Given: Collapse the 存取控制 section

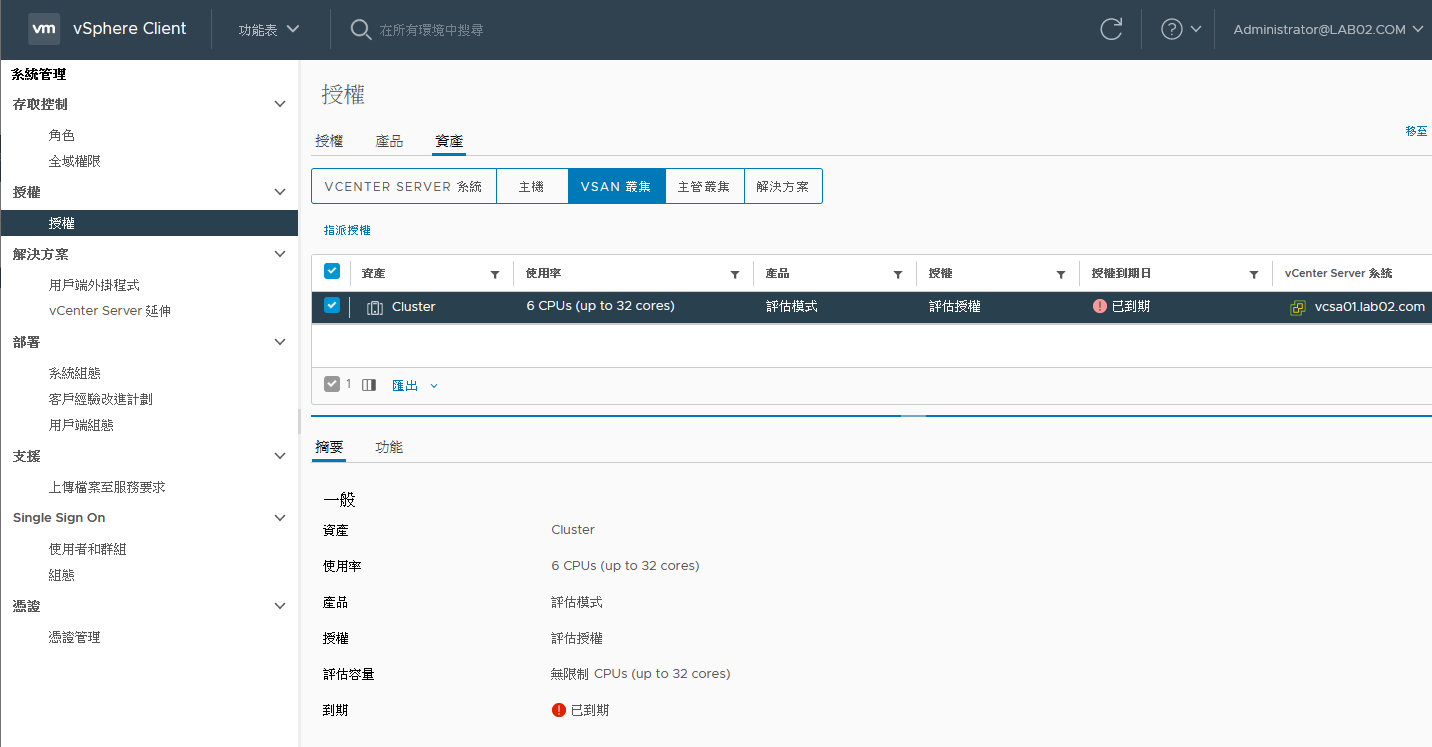Looking at the screenshot, I should tap(280, 104).
